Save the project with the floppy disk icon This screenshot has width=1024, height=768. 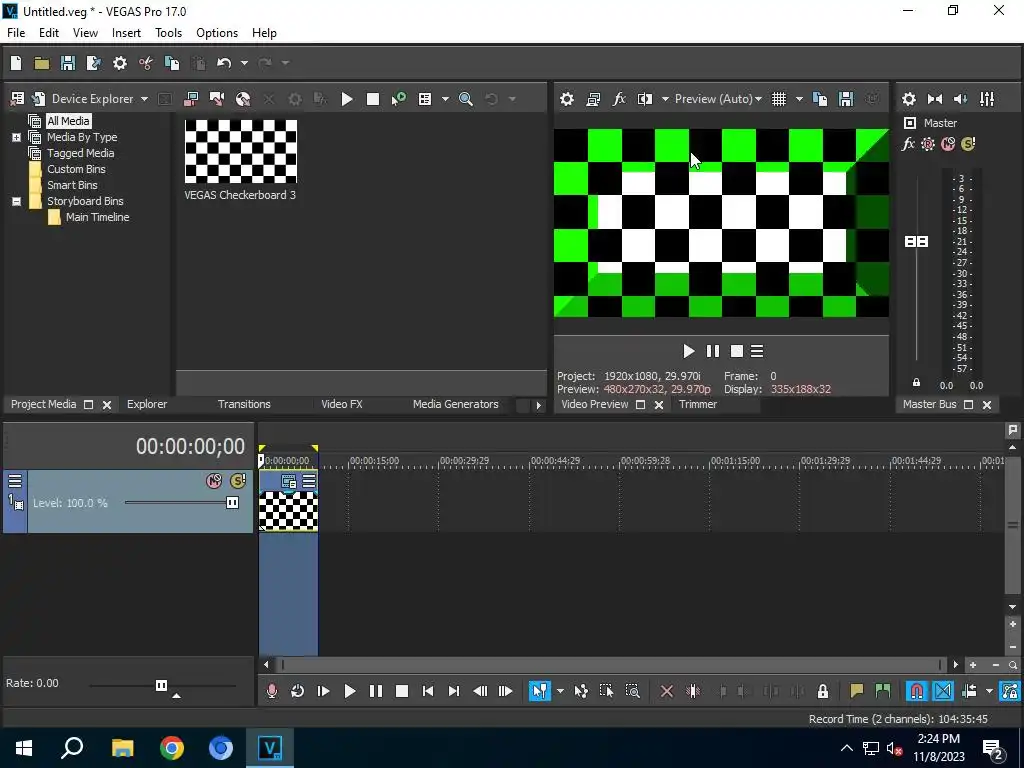[68, 63]
